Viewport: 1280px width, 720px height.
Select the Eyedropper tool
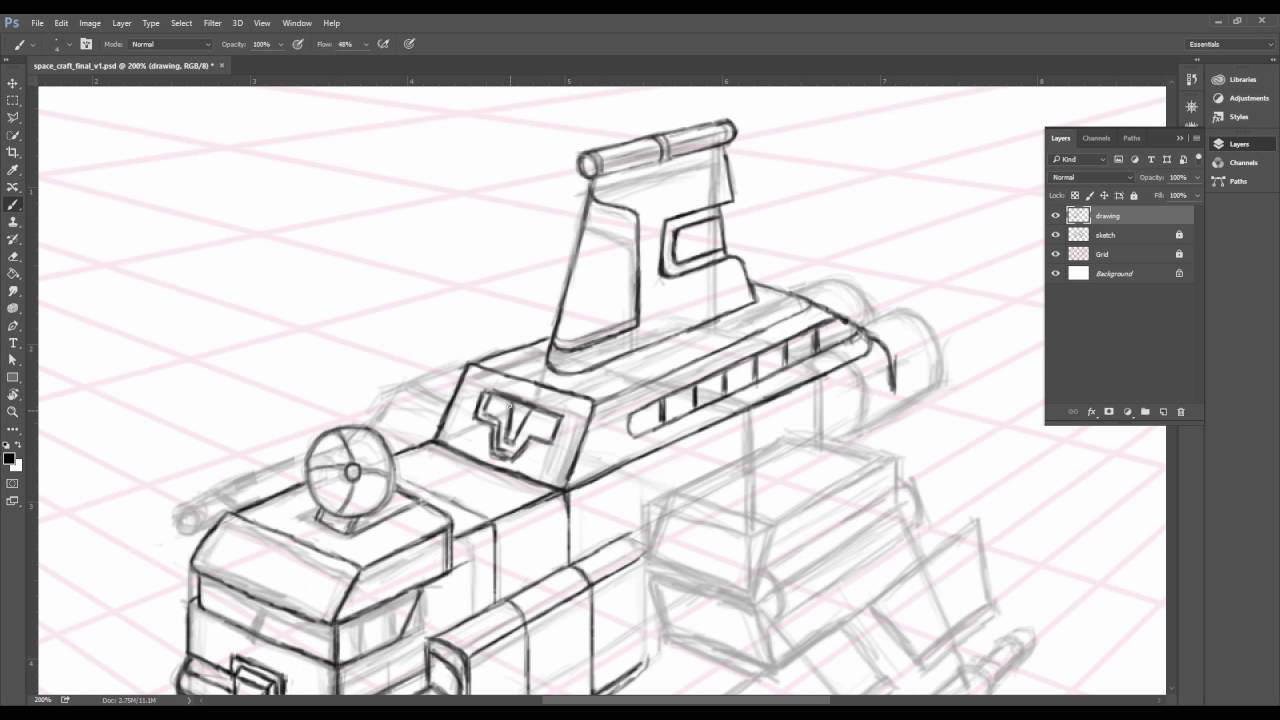13,170
